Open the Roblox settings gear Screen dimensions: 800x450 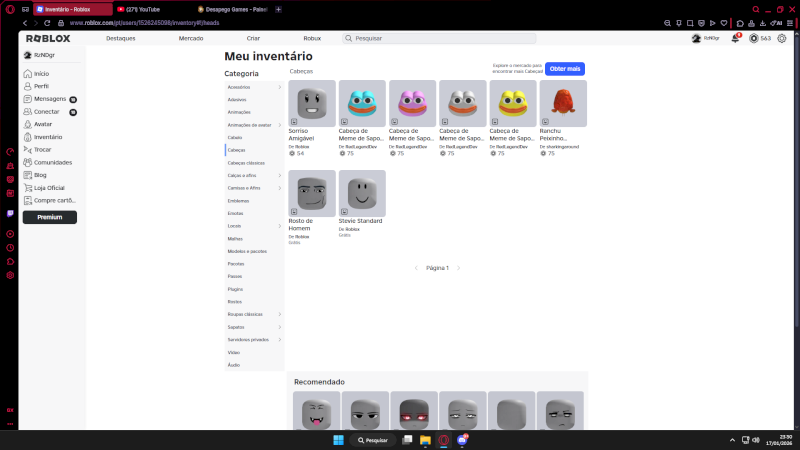click(782, 38)
